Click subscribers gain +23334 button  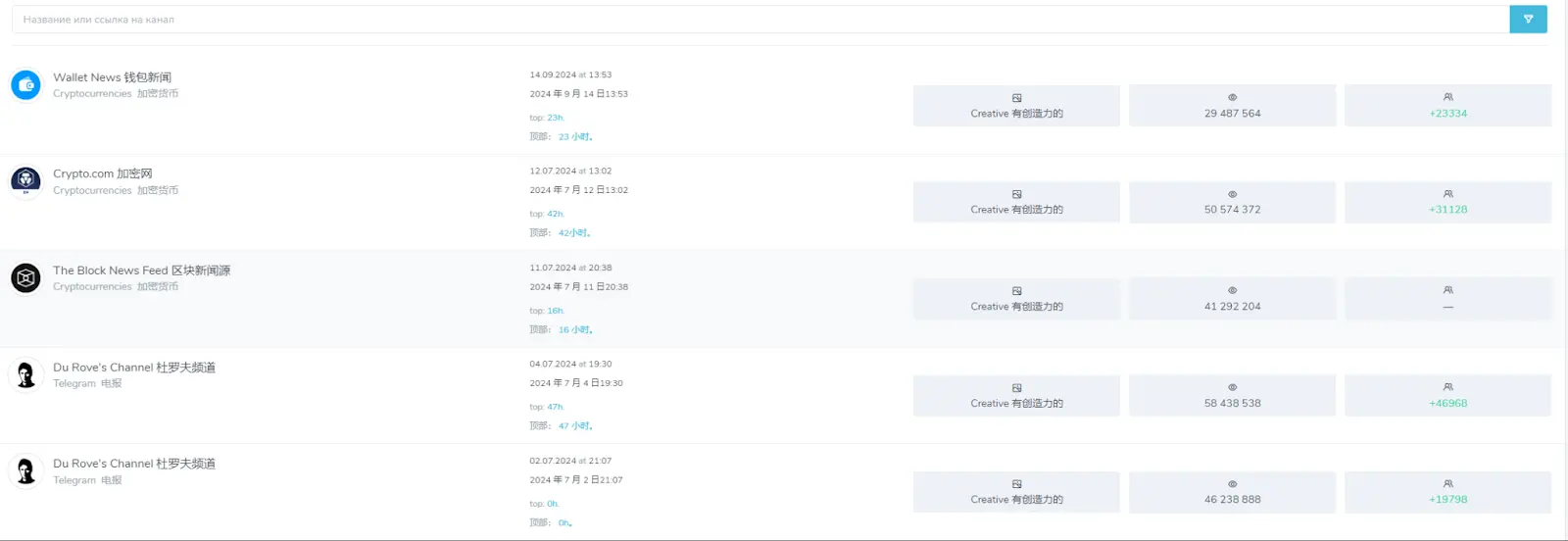(1447, 106)
